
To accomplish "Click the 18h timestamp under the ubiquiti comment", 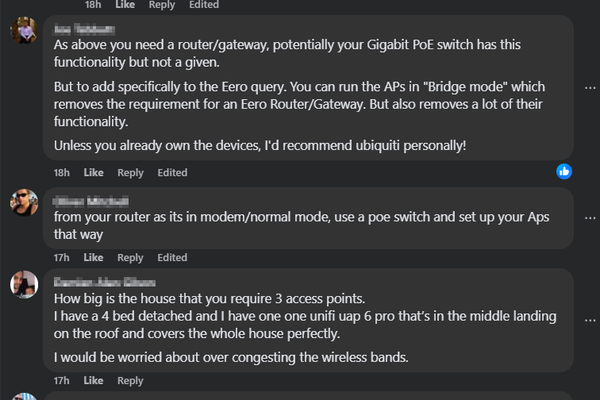I will click(61, 173).
